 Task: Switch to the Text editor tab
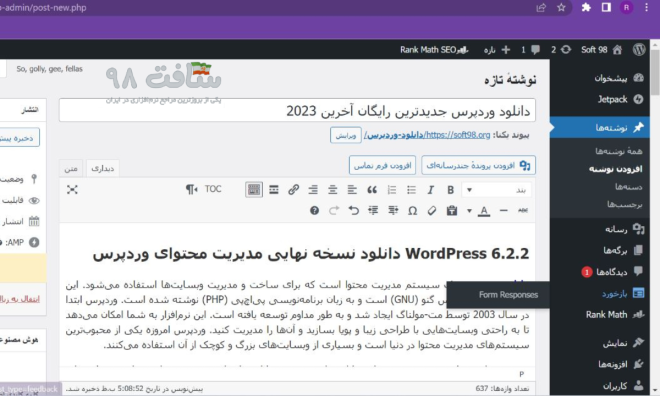(71, 168)
